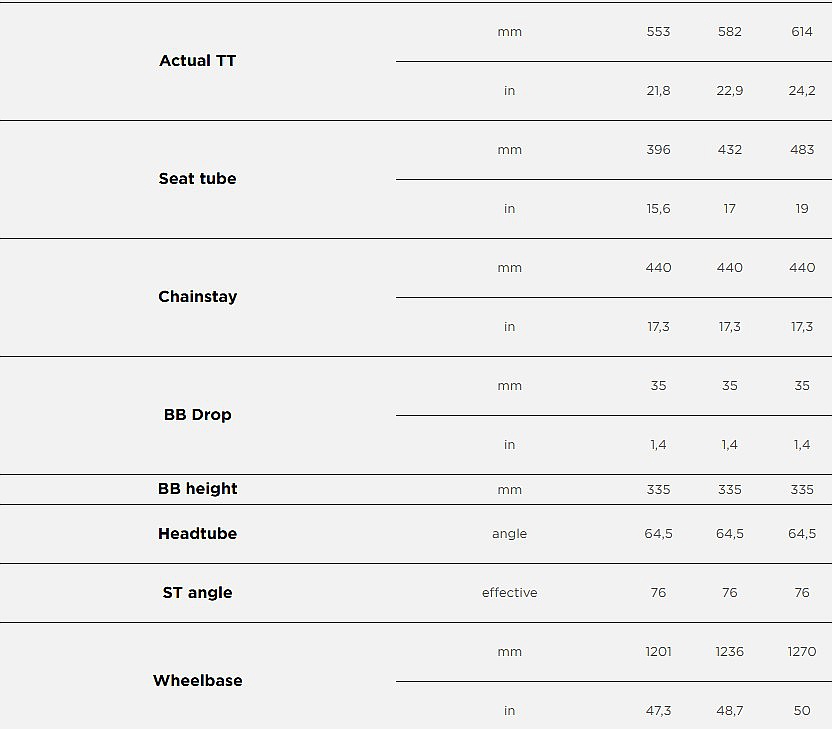Select the BB Drop row label
The height and width of the screenshot is (729, 832).
197,415
